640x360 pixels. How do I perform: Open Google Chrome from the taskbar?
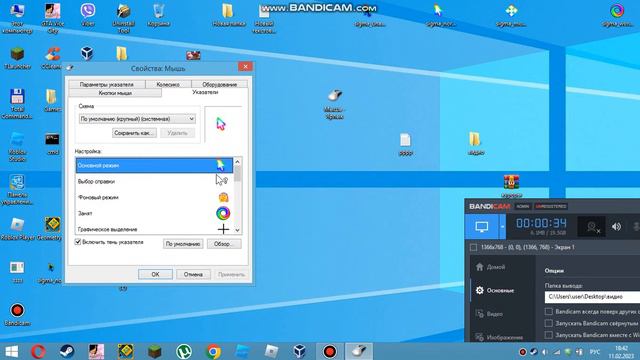(x=213, y=351)
